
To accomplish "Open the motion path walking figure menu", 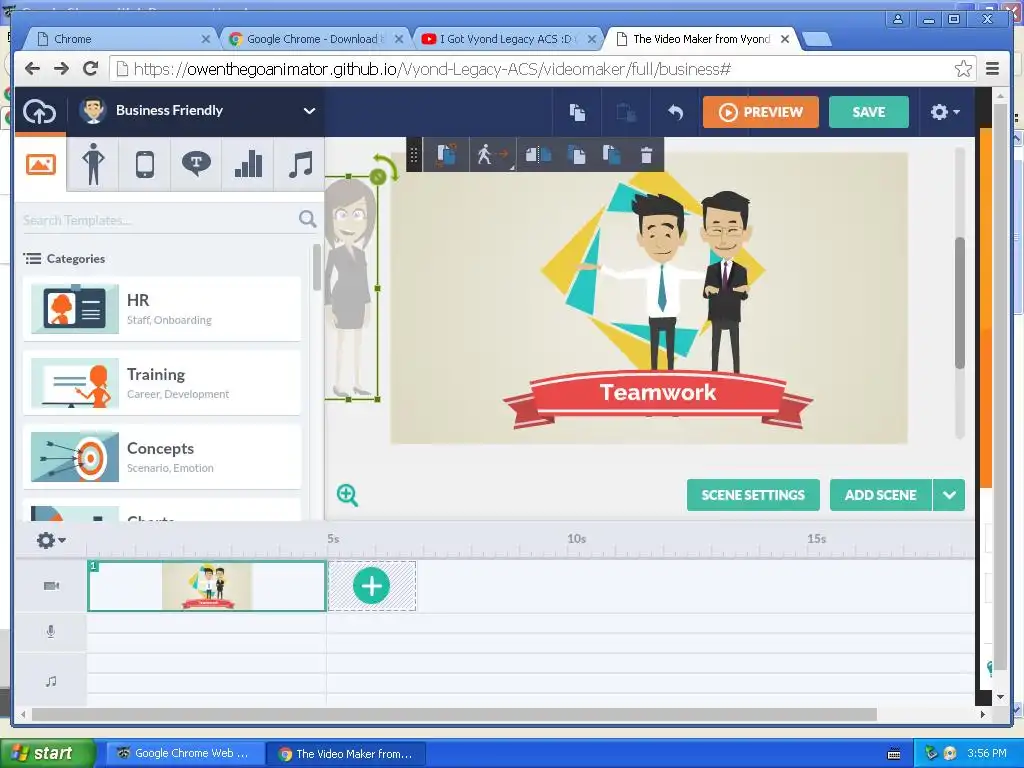I will tap(492, 155).
